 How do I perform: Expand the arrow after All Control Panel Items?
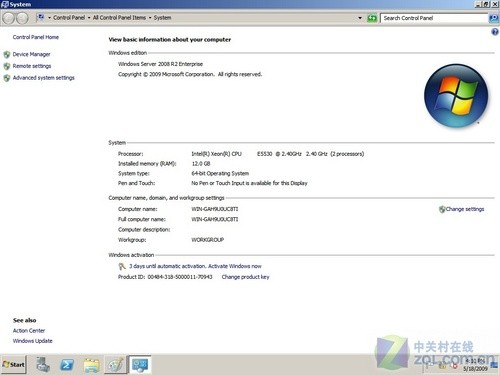tap(150, 18)
